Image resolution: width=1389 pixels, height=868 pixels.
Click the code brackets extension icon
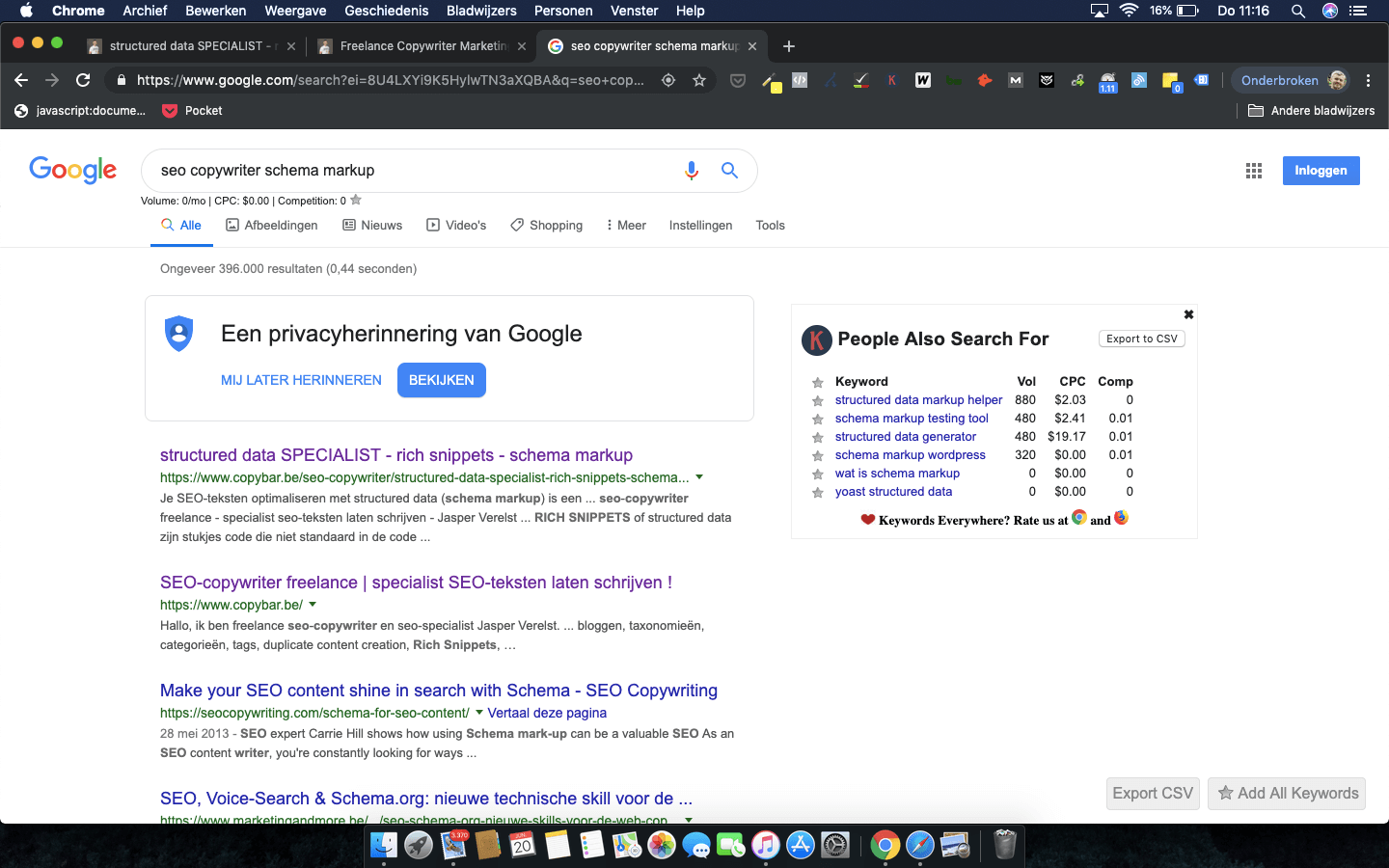800,80
